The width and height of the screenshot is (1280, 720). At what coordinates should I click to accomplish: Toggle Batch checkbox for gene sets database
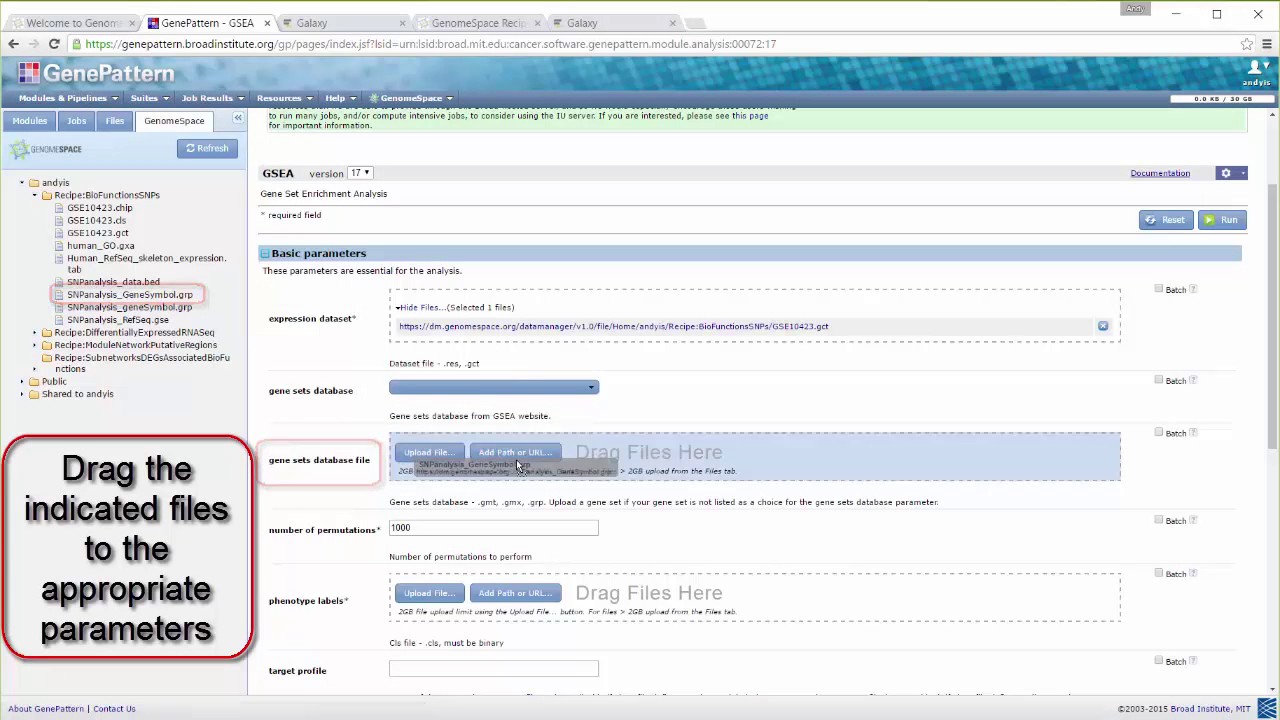coord(1159,380)
